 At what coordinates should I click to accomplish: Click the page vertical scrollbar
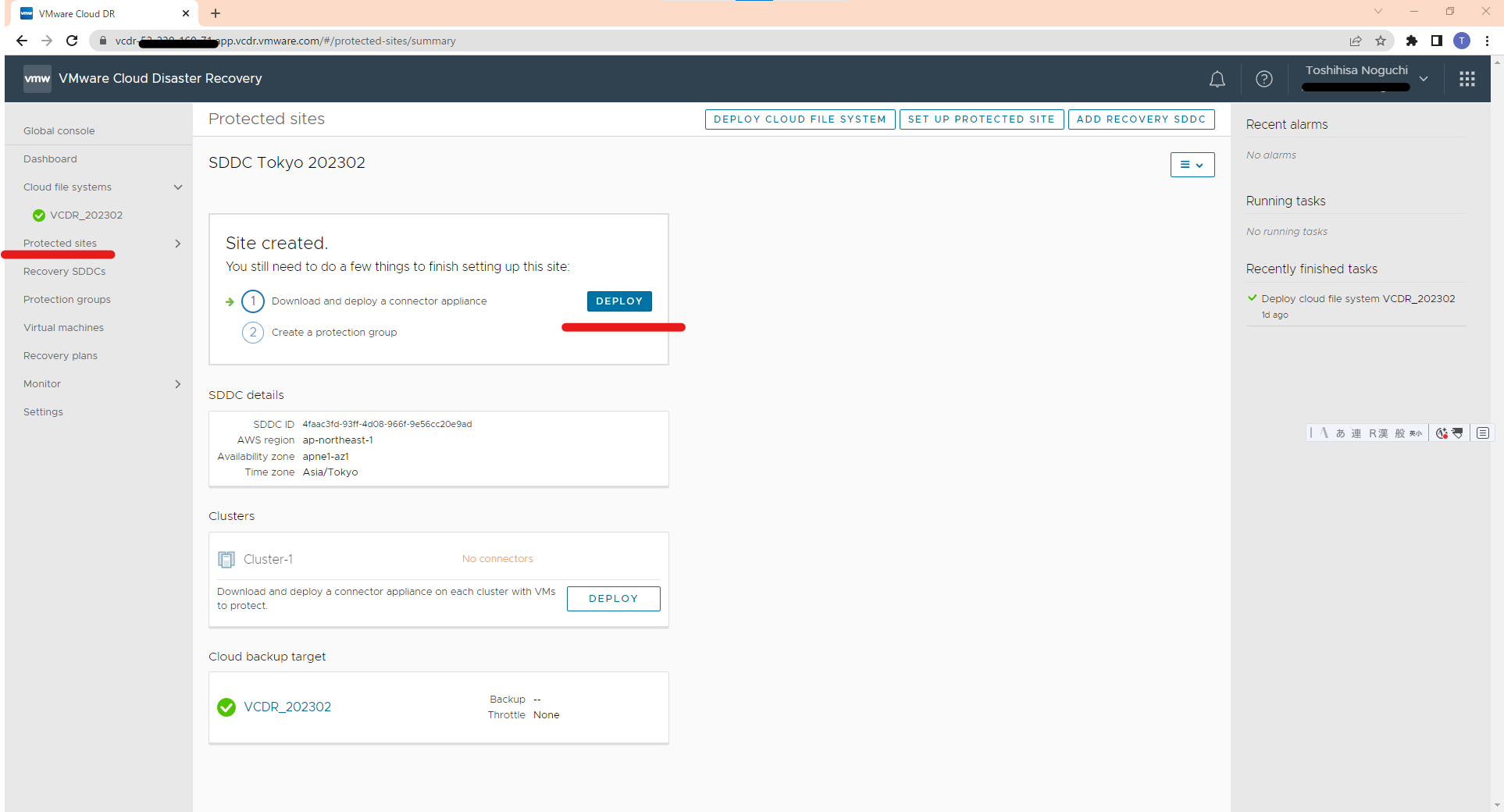(x=1497, y=433)
